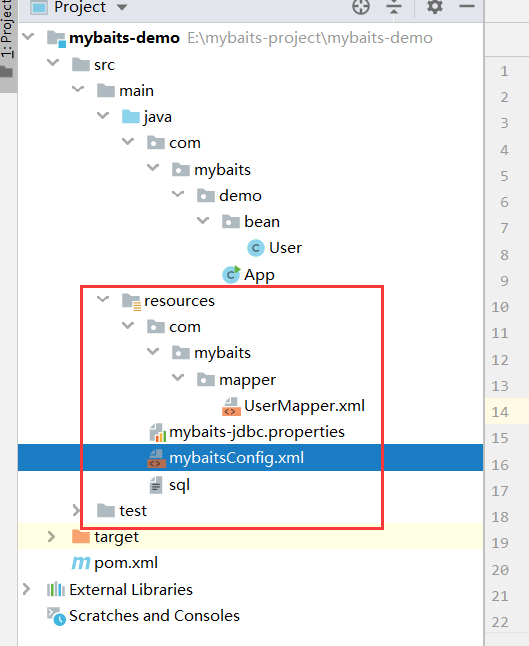
Task: Collapse the mybaits-demo root node
Action: [28, 37]
